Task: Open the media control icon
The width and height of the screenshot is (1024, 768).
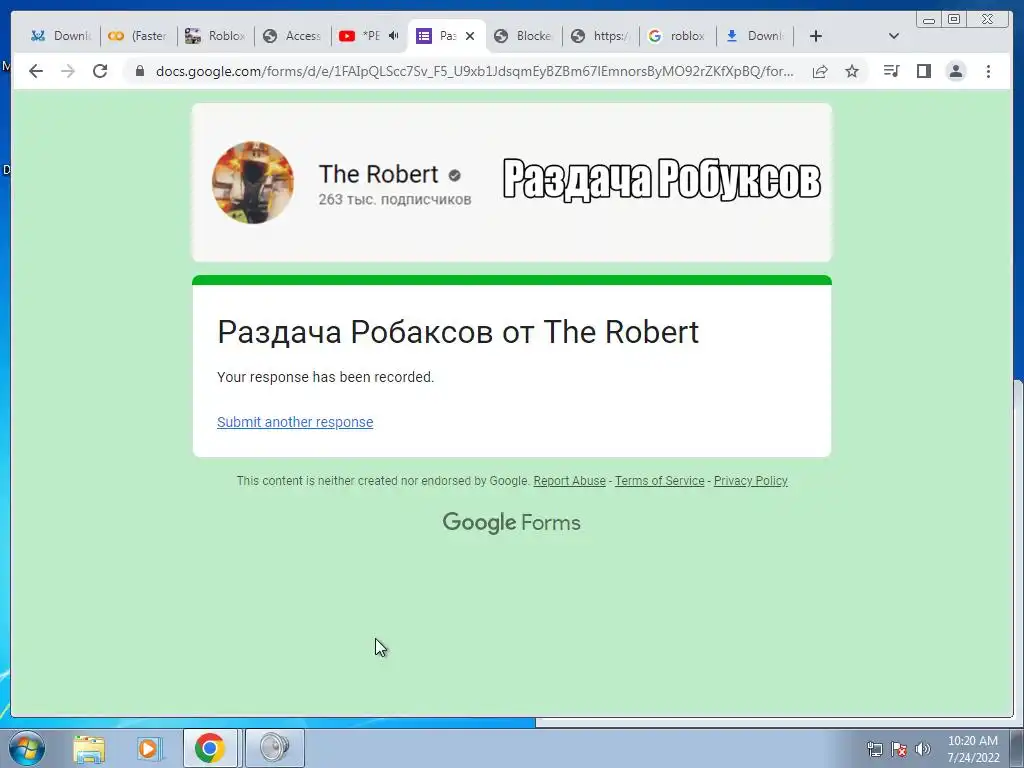Action: click(x=891, y=71)
